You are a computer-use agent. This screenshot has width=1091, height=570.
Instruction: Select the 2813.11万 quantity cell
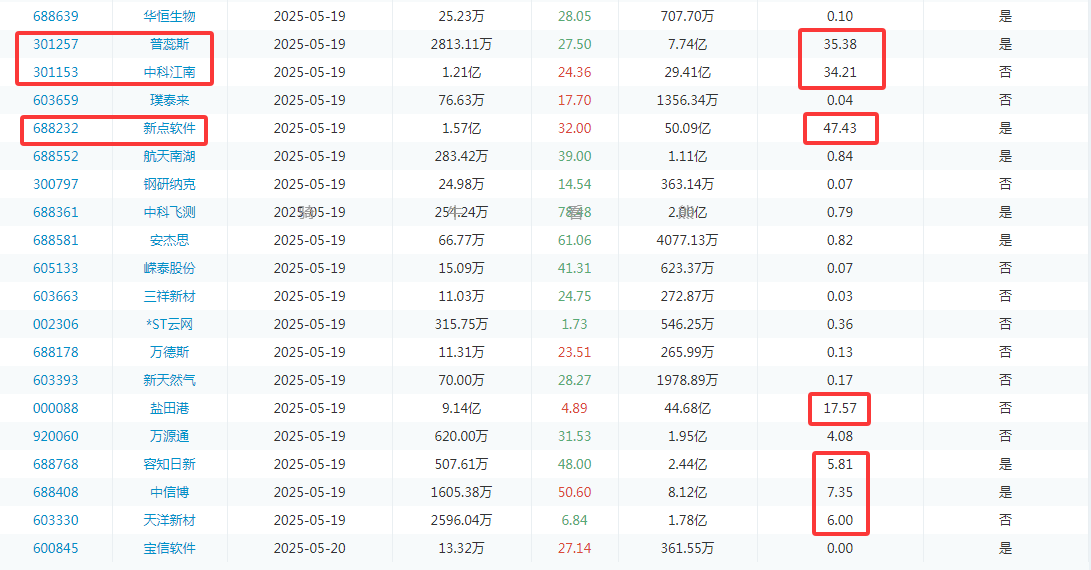point(461,44)
